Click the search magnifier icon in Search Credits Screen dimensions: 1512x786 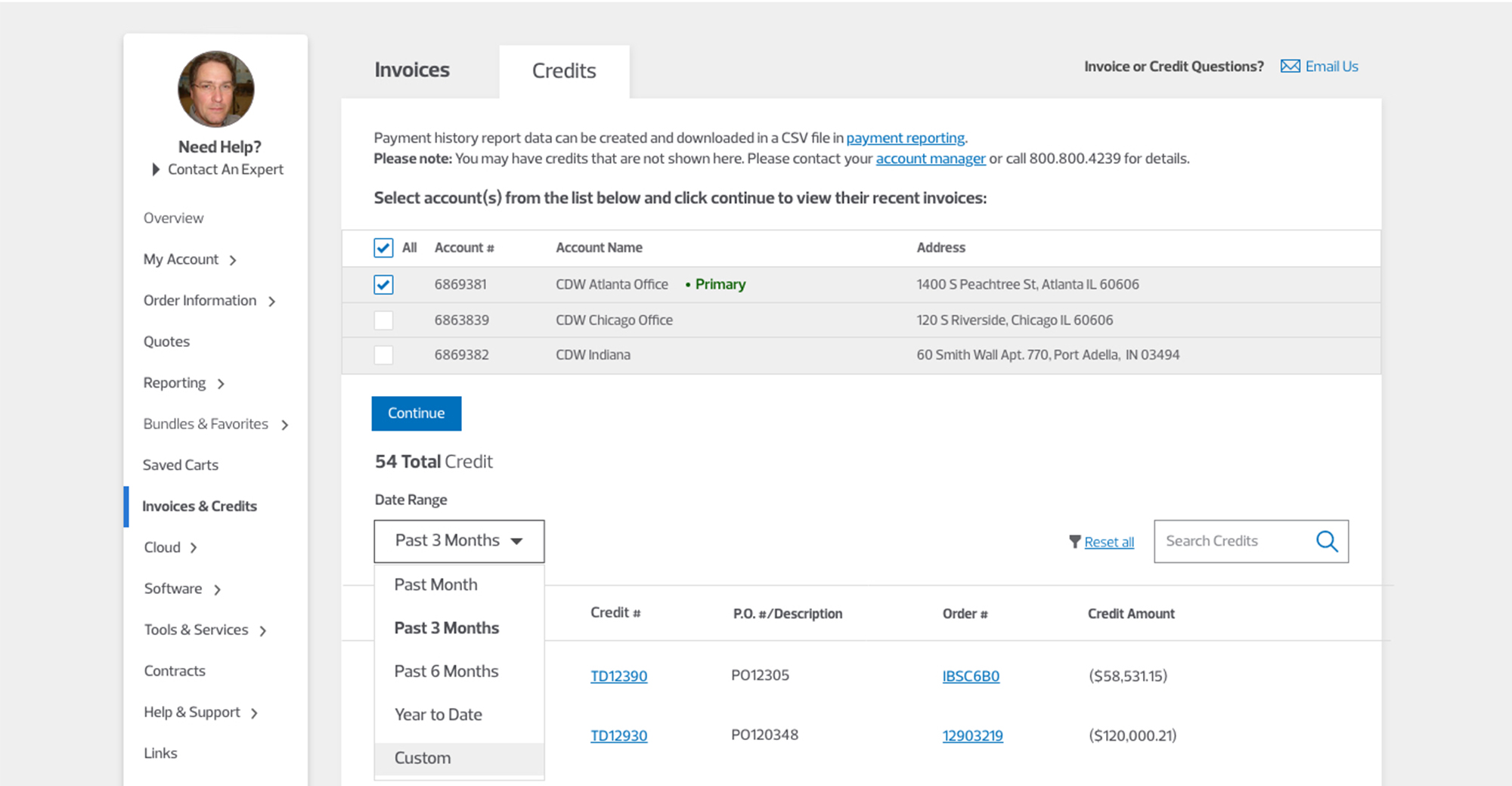pyautogui.click(x=1327, y=541)
